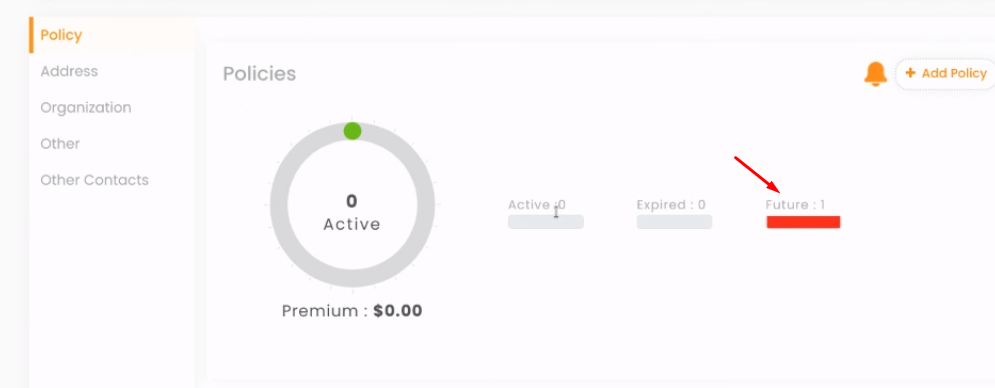Click the red arrow pointing to Future
The width and height of the screenshot is (995, 388).
click(757, 175)
